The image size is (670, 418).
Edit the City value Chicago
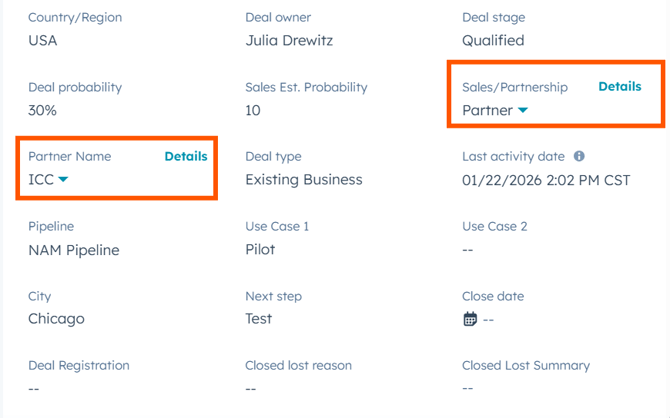tap(56, 319)
